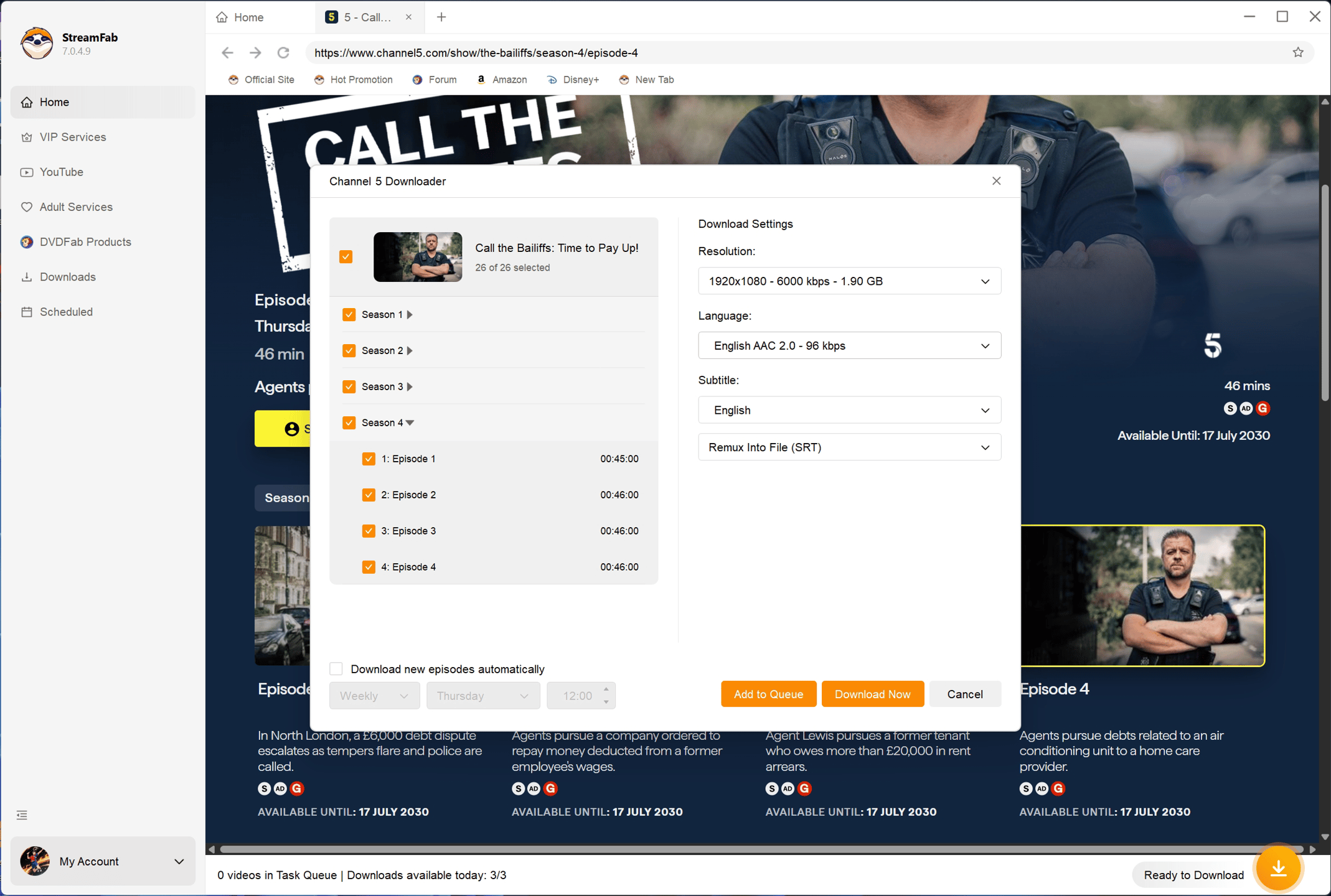Open the Hot Promotion bookmark

pos(354,80)
